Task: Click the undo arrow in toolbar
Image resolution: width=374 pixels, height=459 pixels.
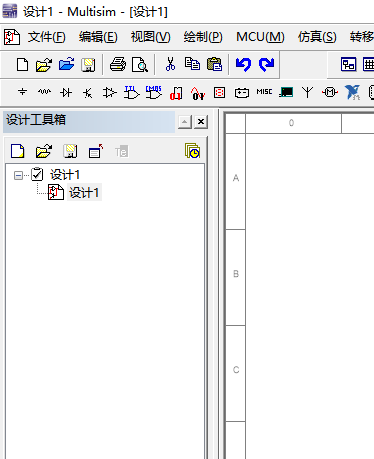Action: (243, 64)
